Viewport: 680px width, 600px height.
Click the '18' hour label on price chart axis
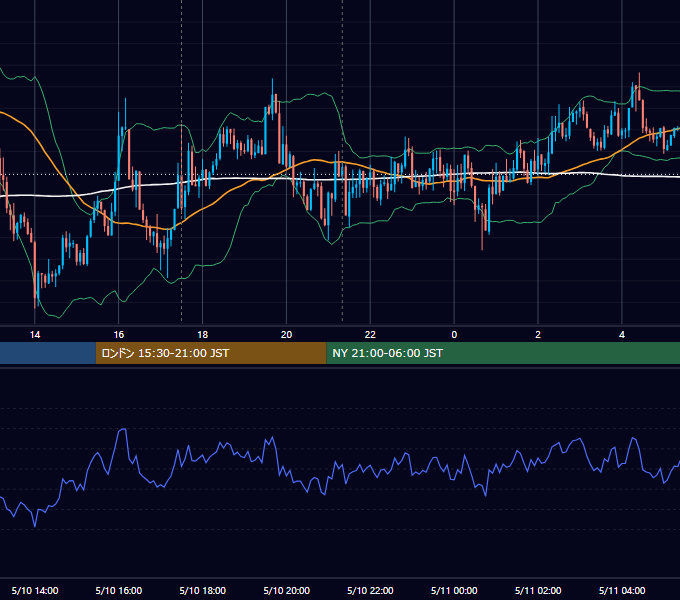tap(203, 335)
